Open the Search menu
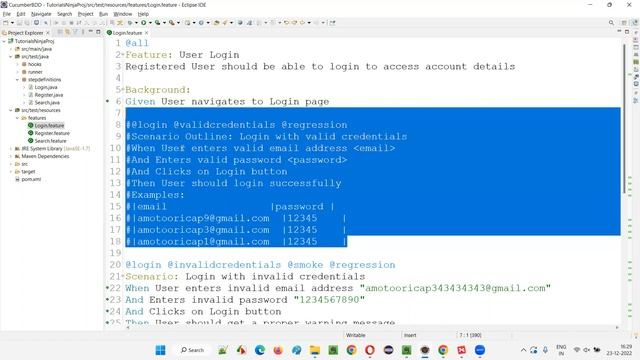 coord(64,14)
